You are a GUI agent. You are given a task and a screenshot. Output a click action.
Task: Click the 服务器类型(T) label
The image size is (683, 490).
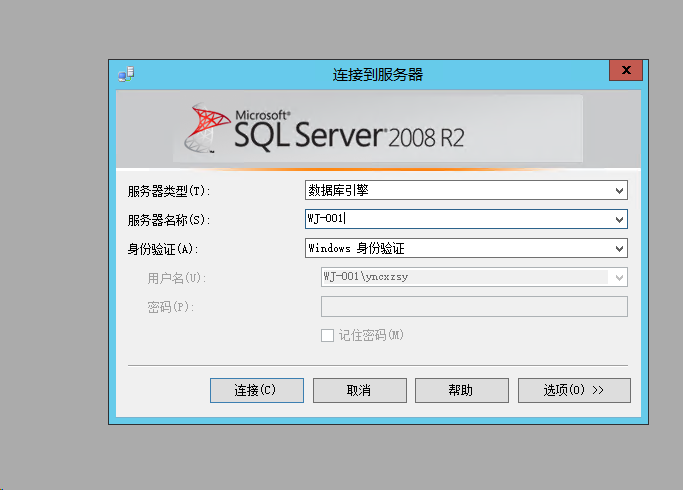169,191
